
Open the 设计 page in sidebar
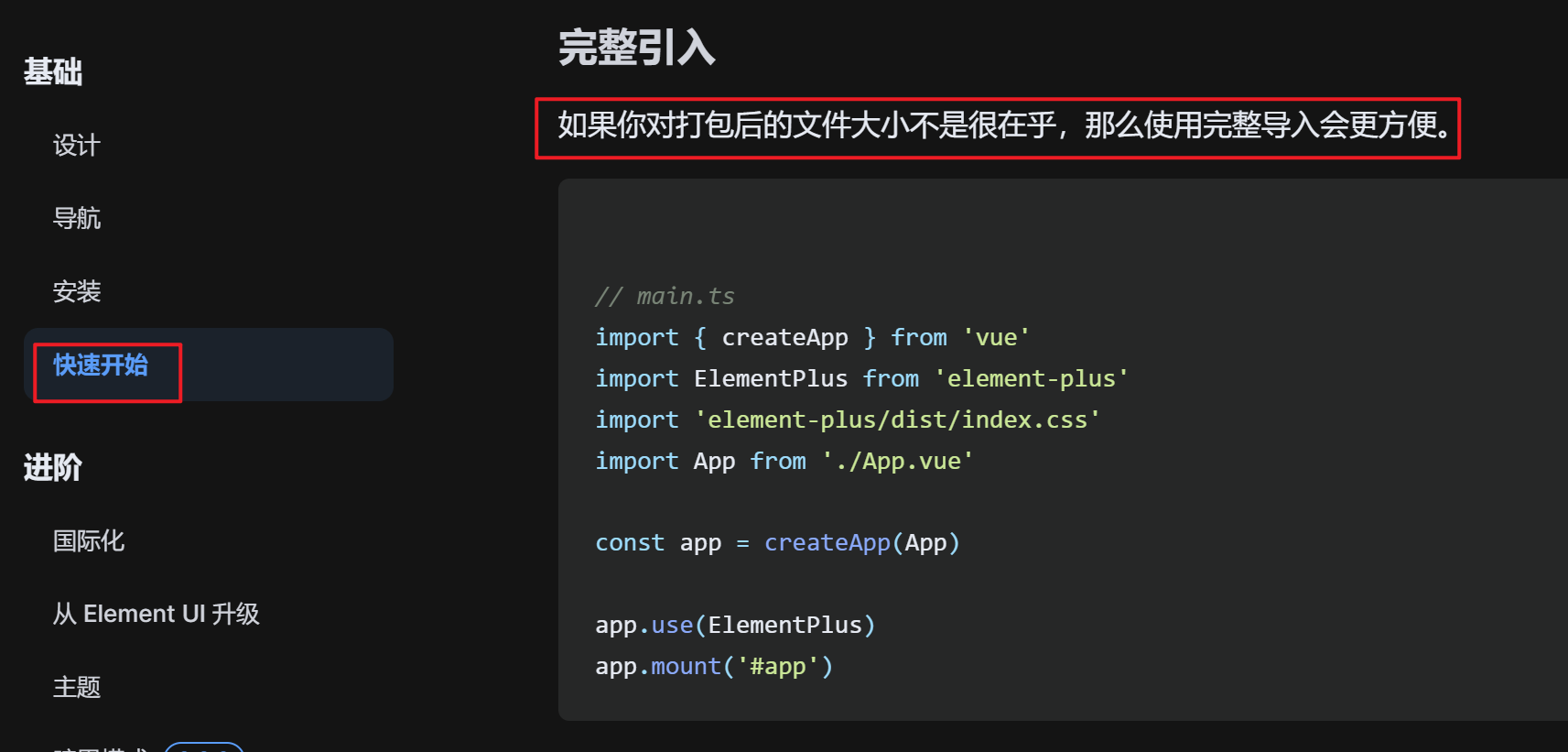tap(77, 145)
